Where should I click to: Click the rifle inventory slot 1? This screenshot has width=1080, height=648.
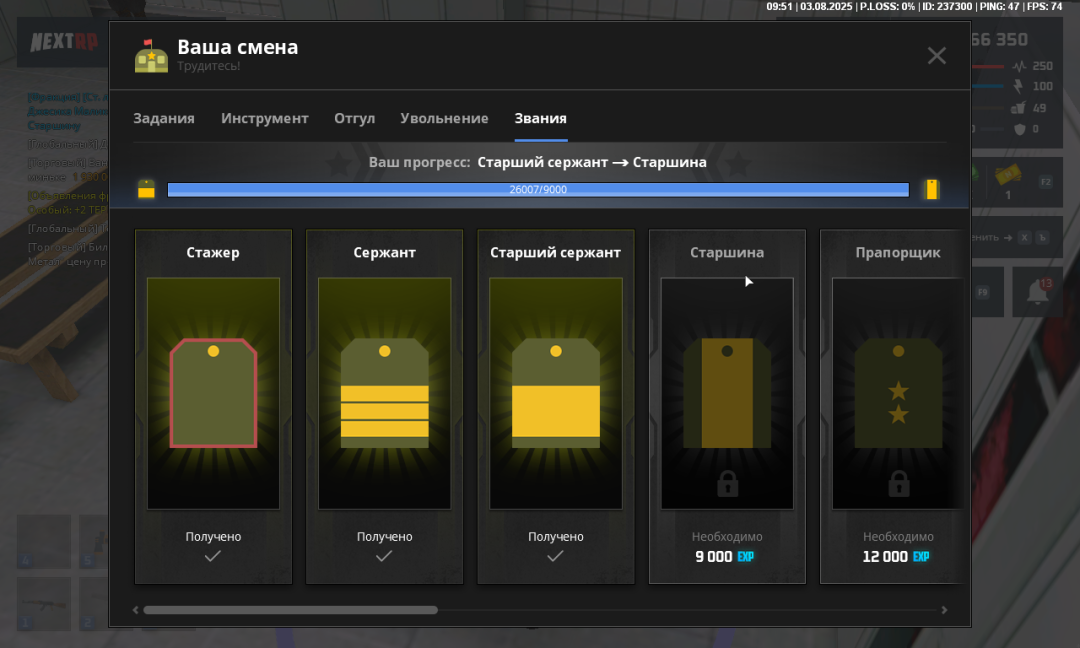pyautogui.click(x=43, y=605)
